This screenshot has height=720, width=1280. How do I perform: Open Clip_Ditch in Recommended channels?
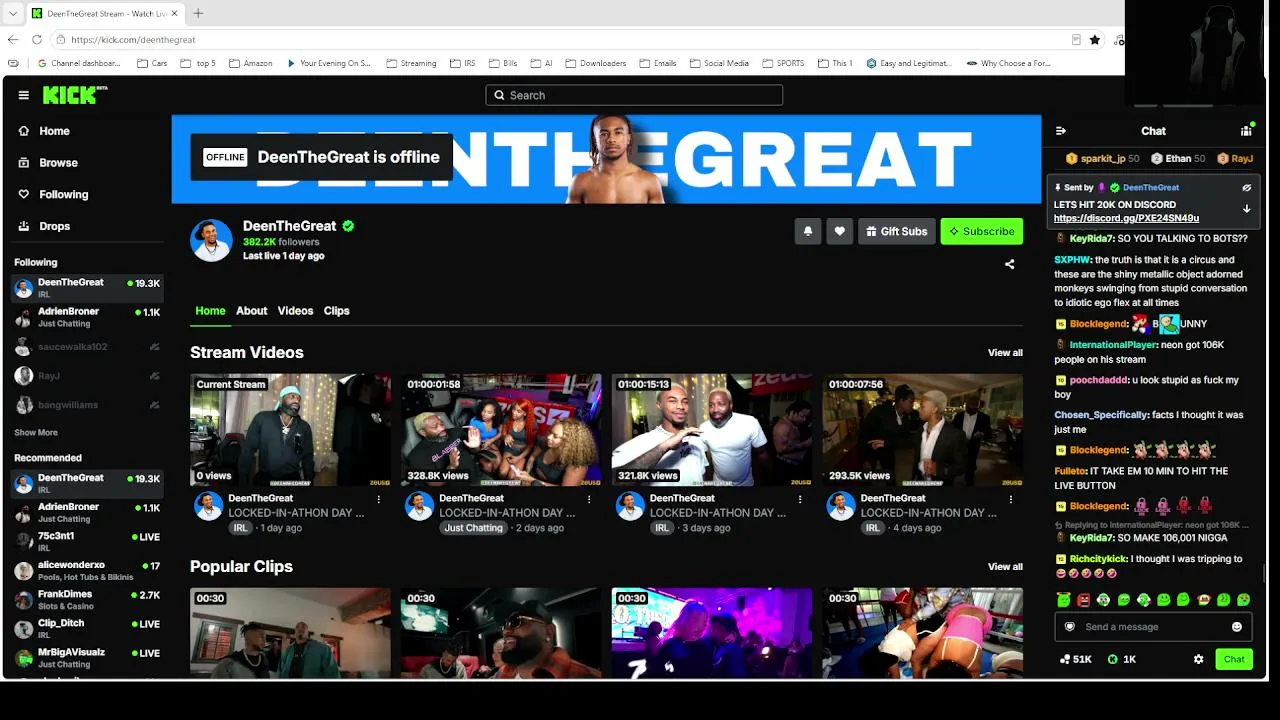[x=87, y=629]
